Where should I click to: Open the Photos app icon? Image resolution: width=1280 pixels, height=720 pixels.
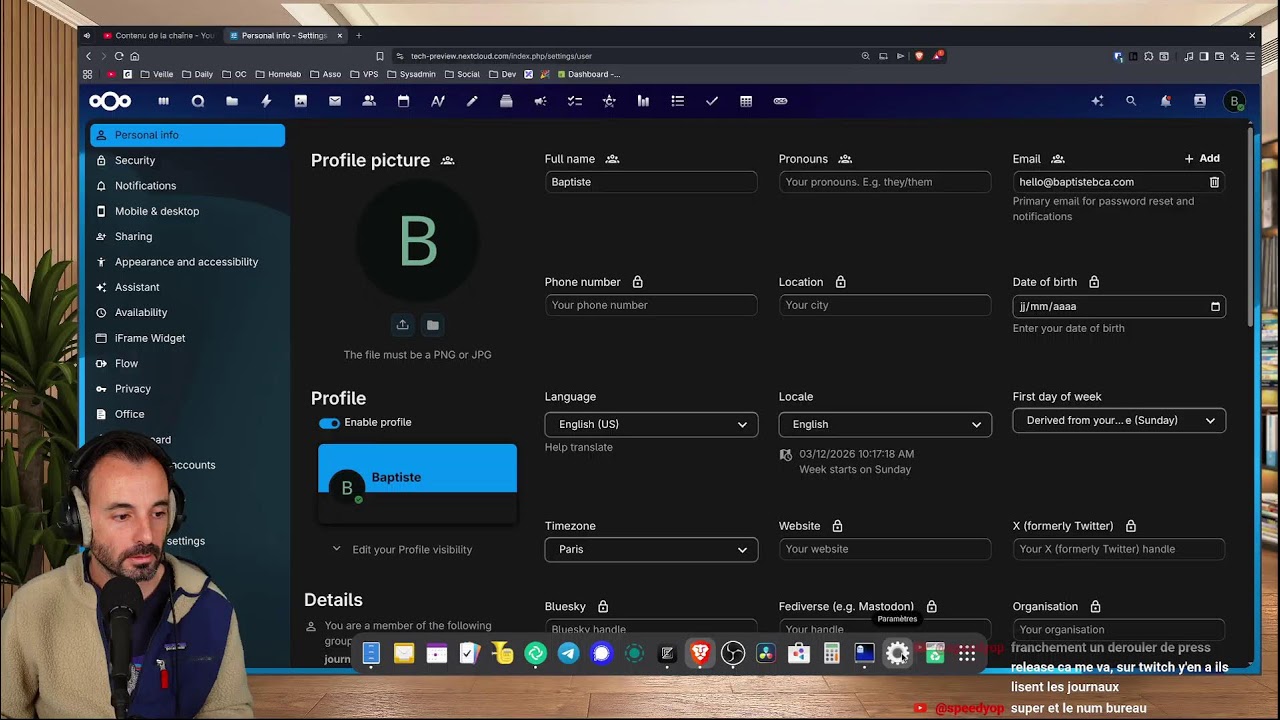tap(300, 101)
